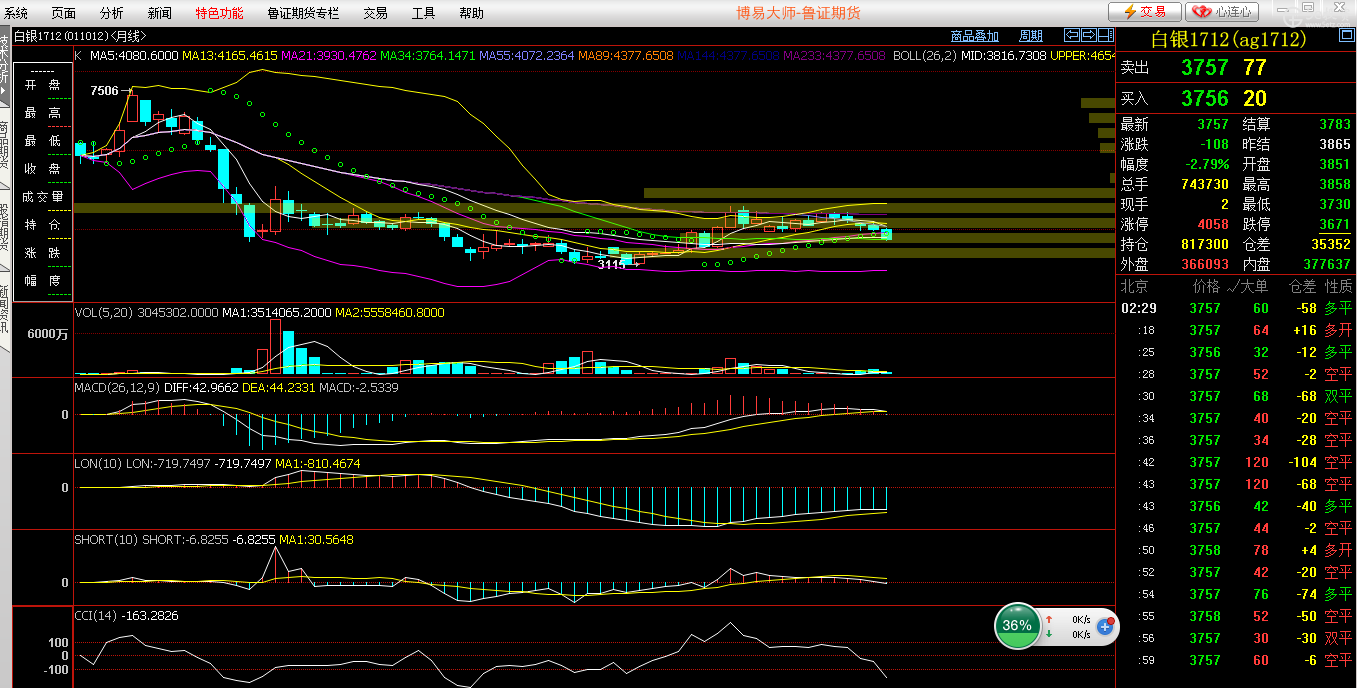The image size is (1357, 688).
Task: Click the 最高 legend row
Action: pyautogui.click(x=42, y=113)
